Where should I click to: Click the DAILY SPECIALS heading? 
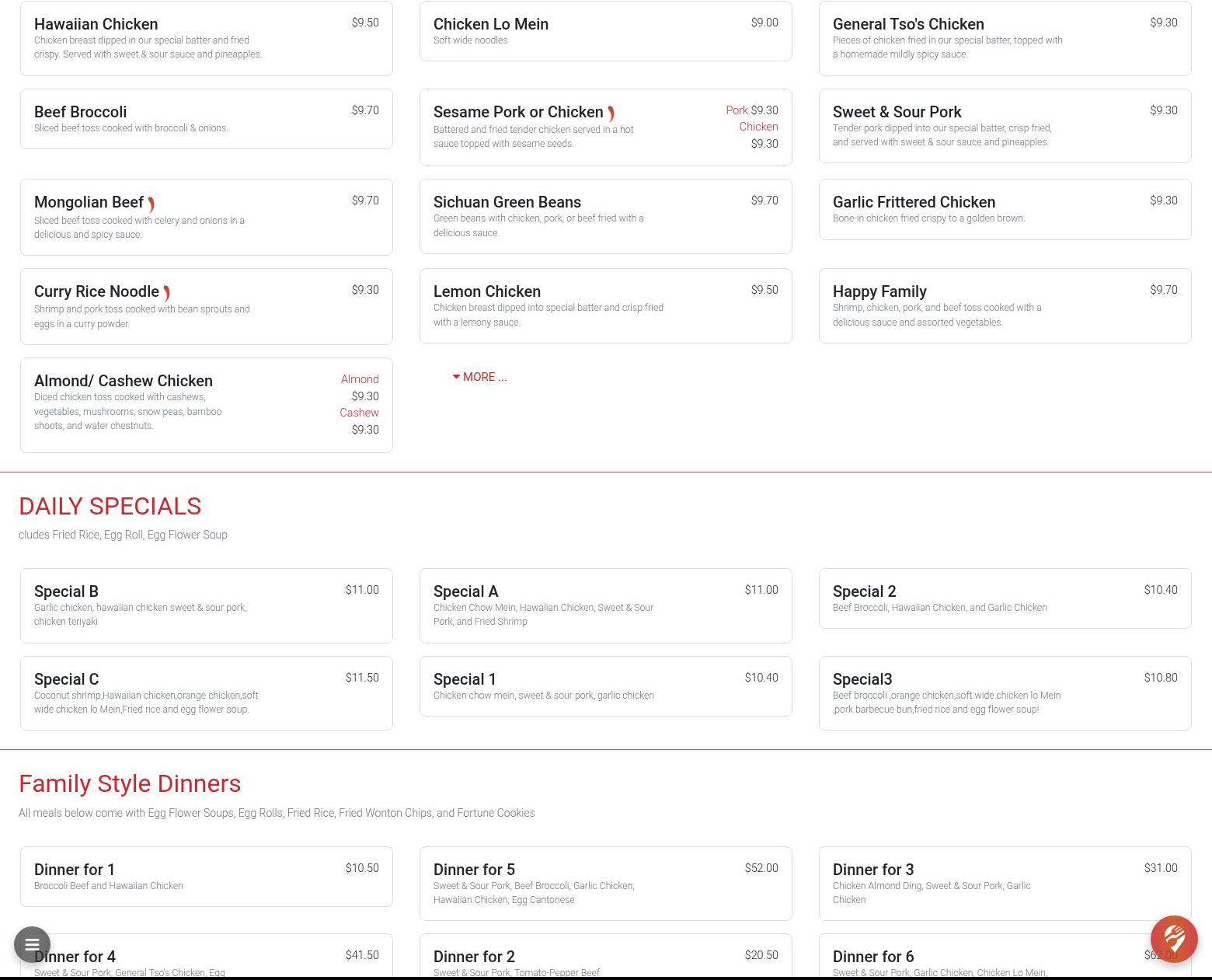(x=110, y=506)
